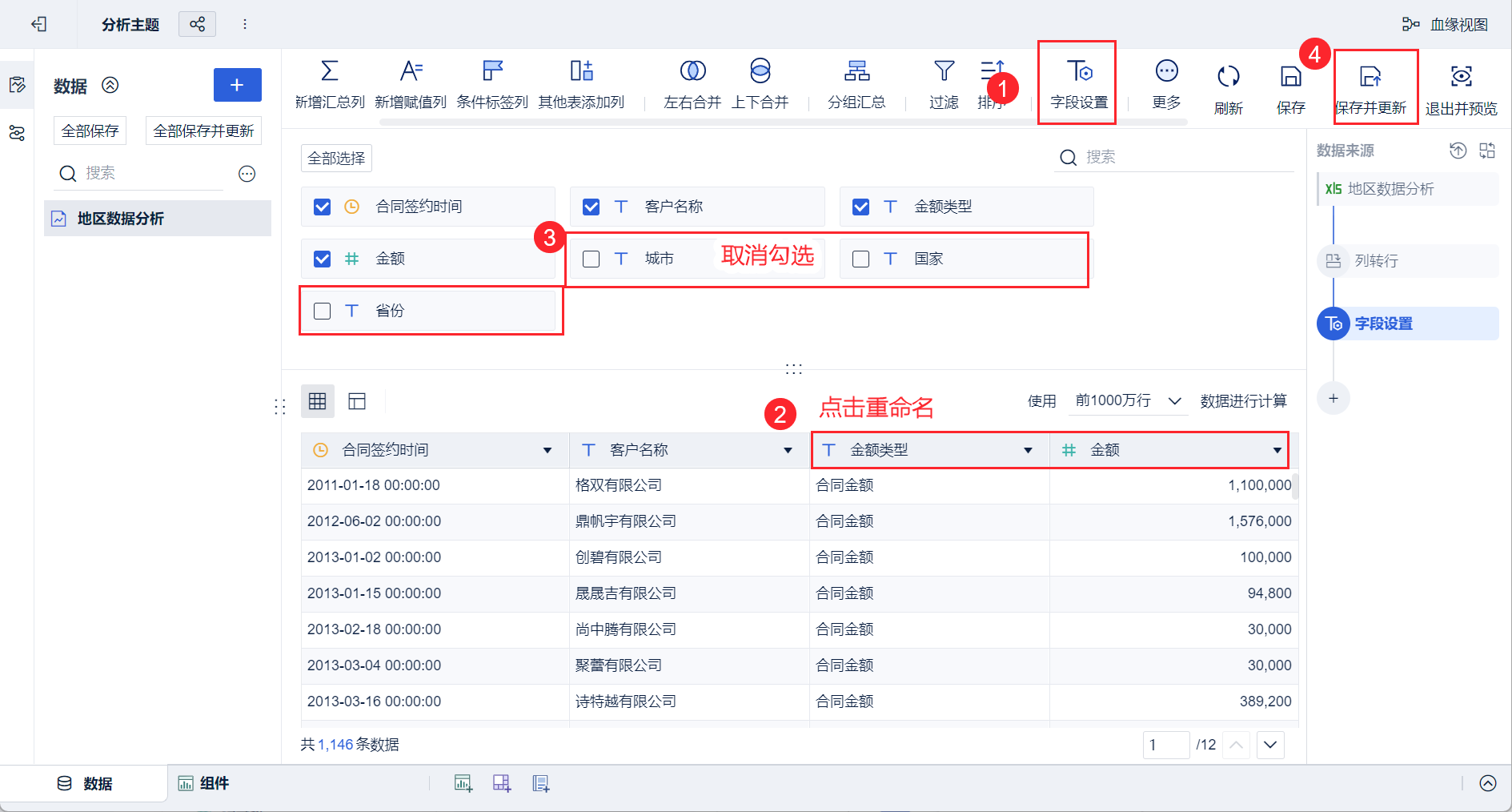Click the add chart component icon

463,783
